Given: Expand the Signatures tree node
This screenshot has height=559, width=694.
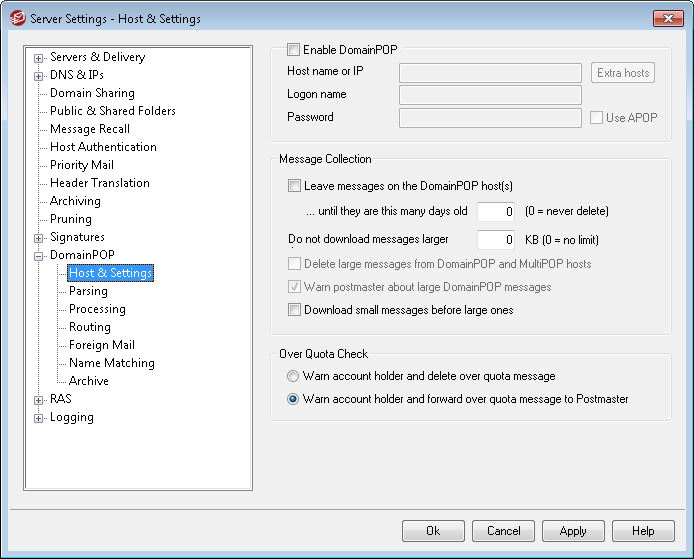Looking at the screenshot, I should click(39, 238).
